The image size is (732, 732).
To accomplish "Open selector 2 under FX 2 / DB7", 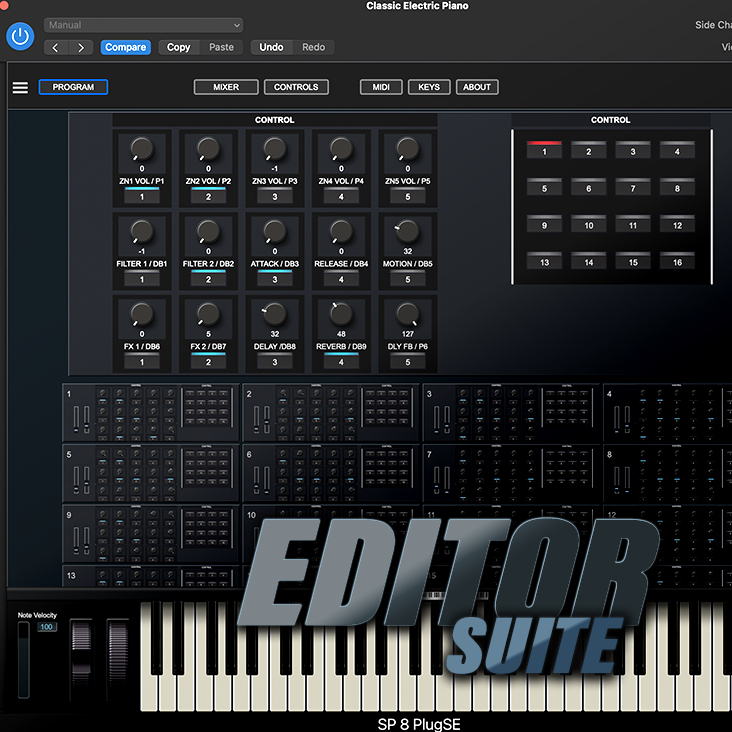I will point(208,361).
